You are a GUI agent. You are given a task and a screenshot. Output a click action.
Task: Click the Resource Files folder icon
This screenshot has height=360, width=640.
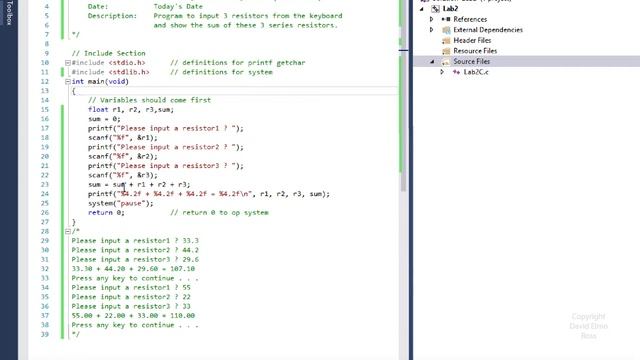[x=446, y=51]
